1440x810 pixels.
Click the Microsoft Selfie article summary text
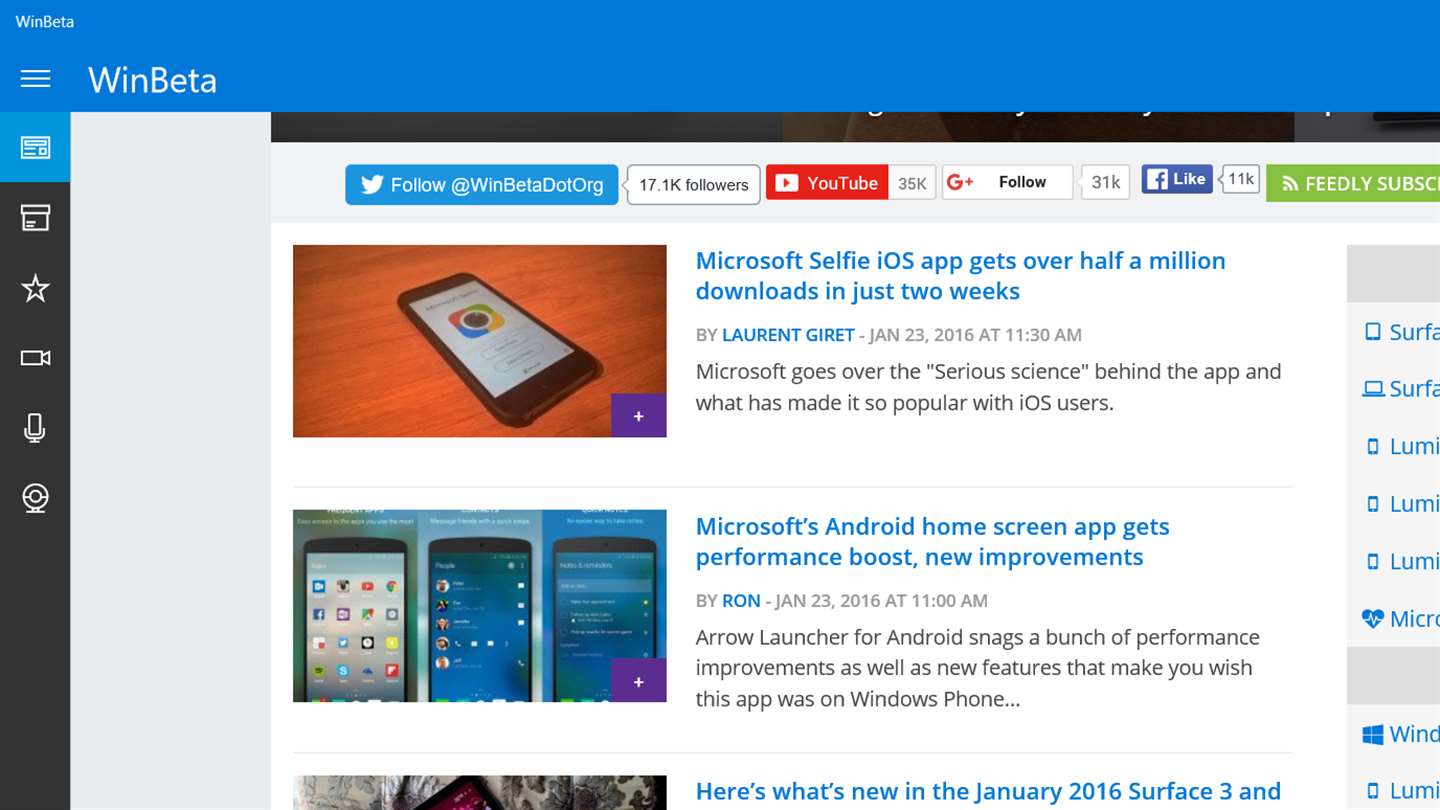pyautogui.click(x=988, y=388)
